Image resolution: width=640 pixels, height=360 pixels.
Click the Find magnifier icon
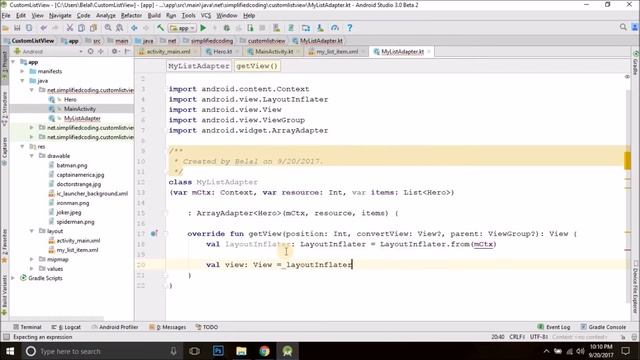pyautogui.click(x=108, y=28)
